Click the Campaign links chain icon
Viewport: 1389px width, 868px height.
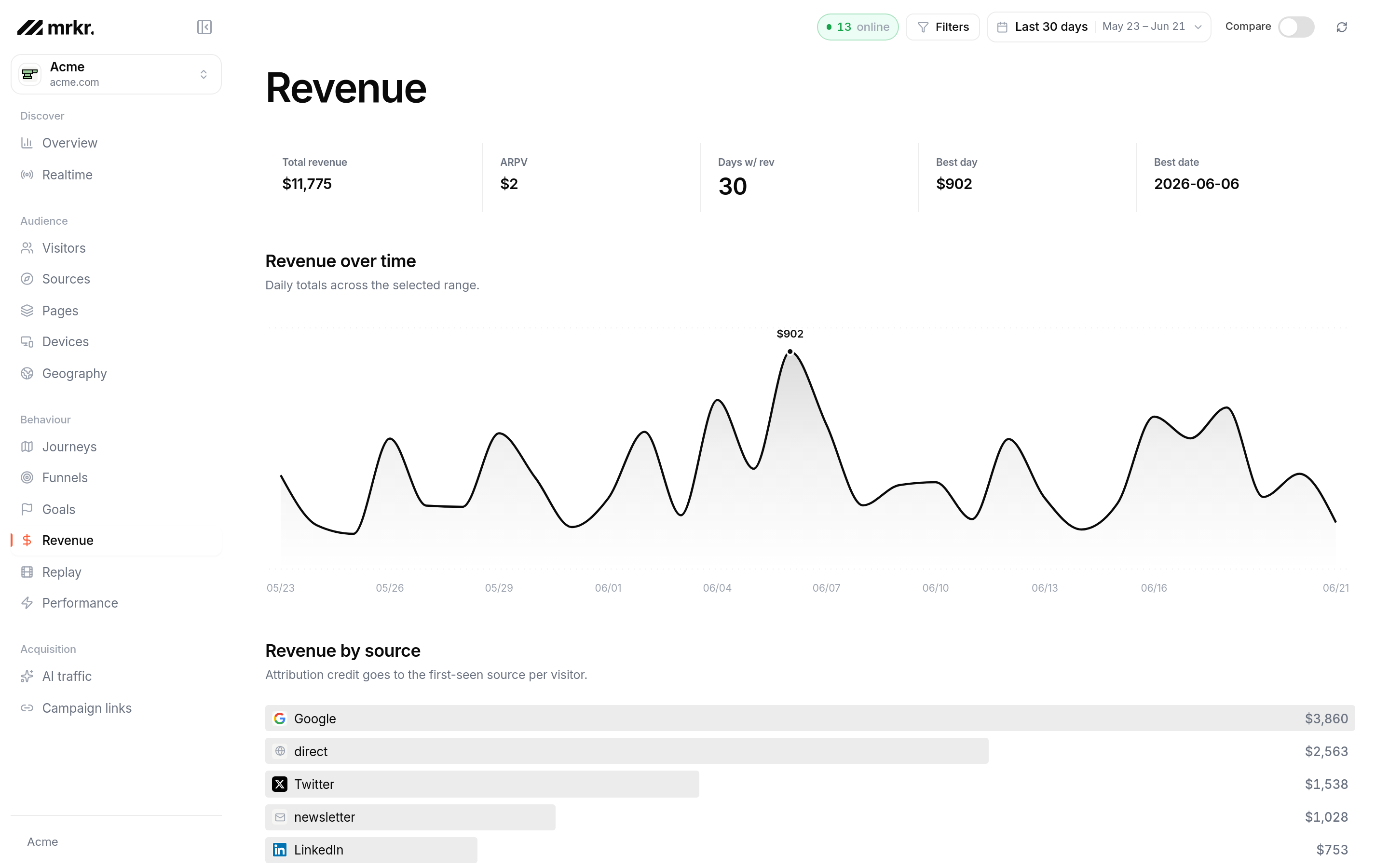click(x=27, y=708)
